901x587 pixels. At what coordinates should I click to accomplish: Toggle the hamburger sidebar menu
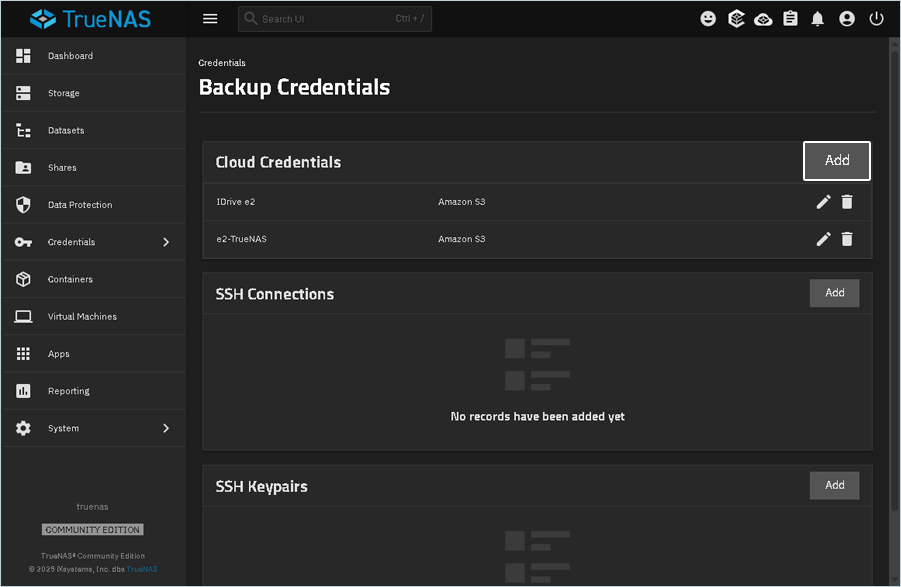coord(210,19)
